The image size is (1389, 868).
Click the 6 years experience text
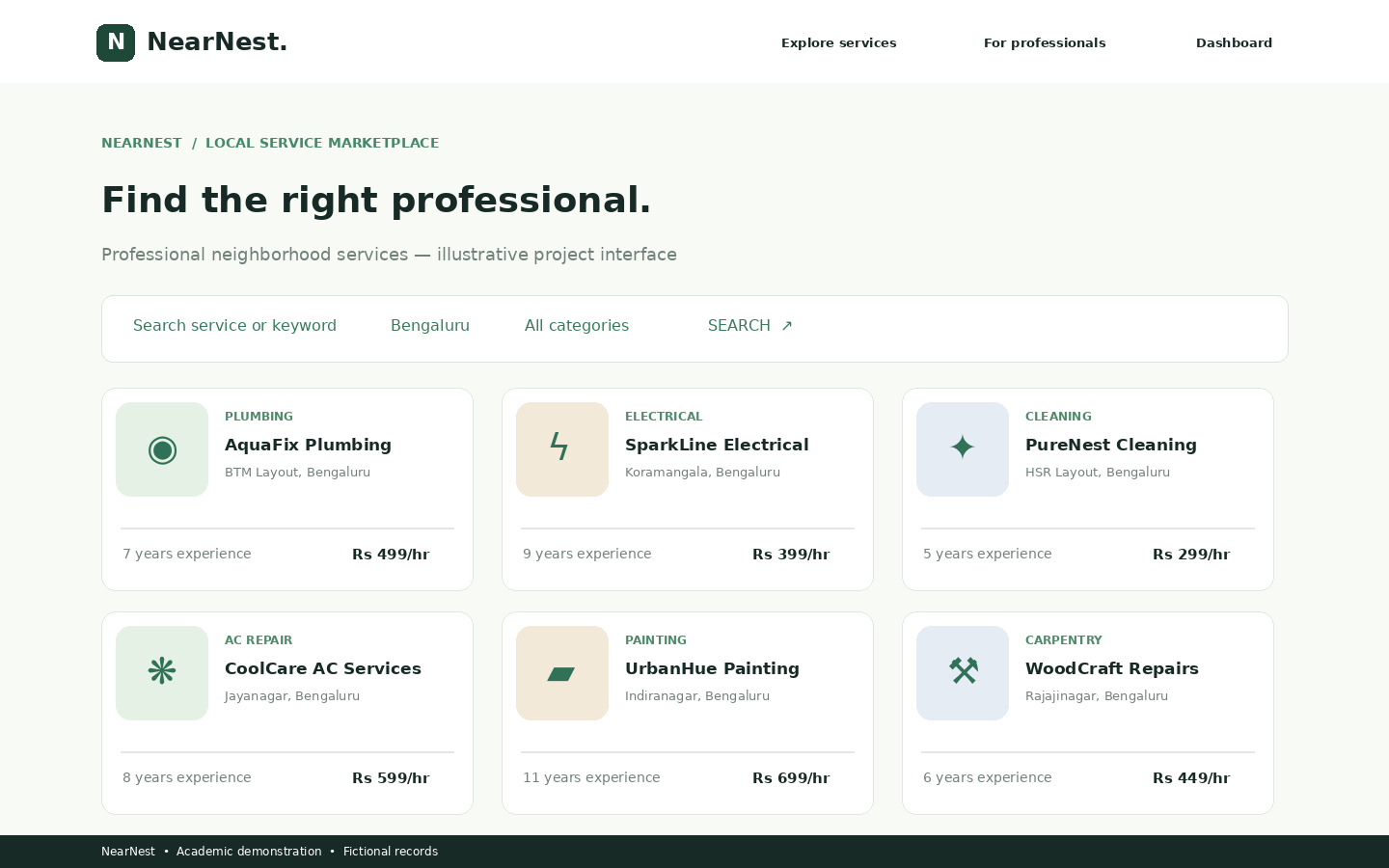coord(987,777)
